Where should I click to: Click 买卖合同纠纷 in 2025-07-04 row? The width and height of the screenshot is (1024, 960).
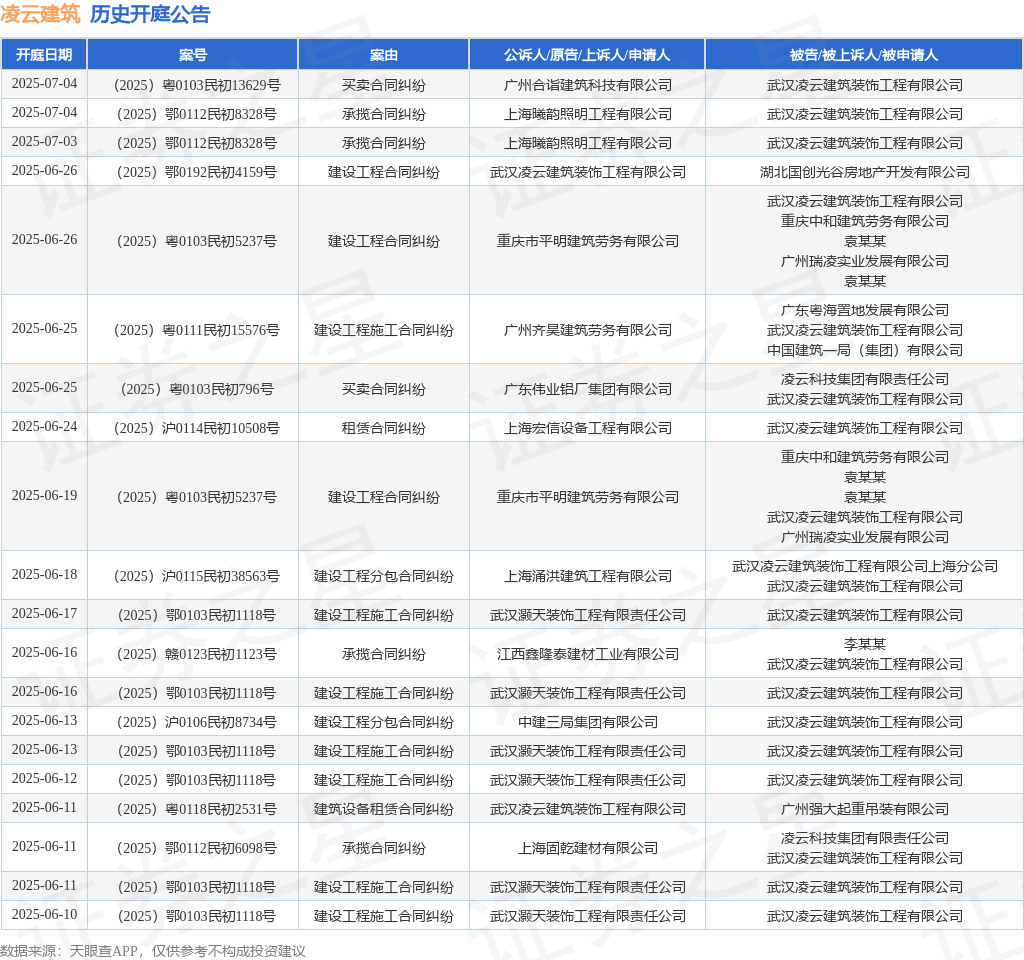383,85
